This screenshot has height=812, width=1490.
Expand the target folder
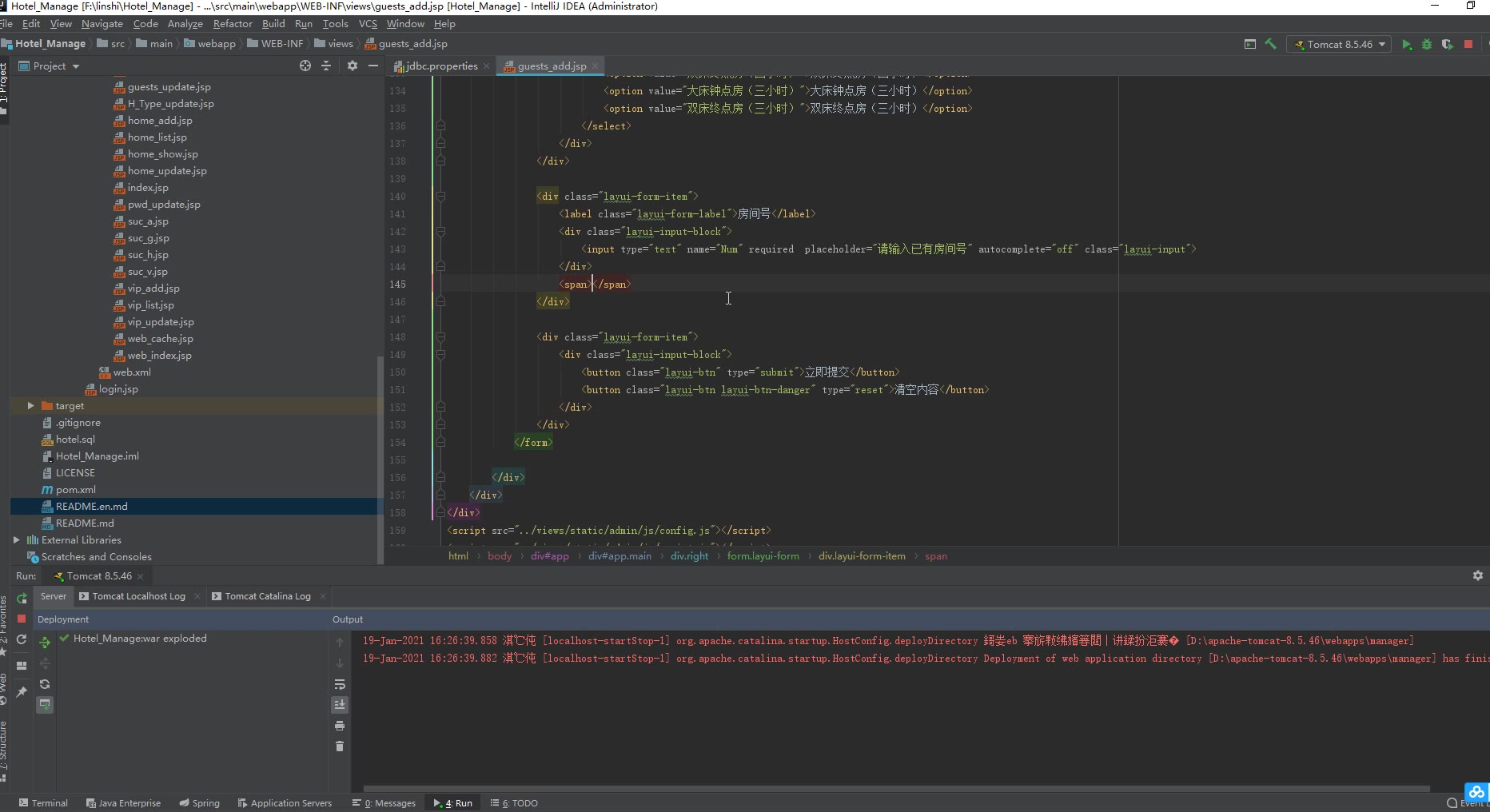tap(30, 406)
